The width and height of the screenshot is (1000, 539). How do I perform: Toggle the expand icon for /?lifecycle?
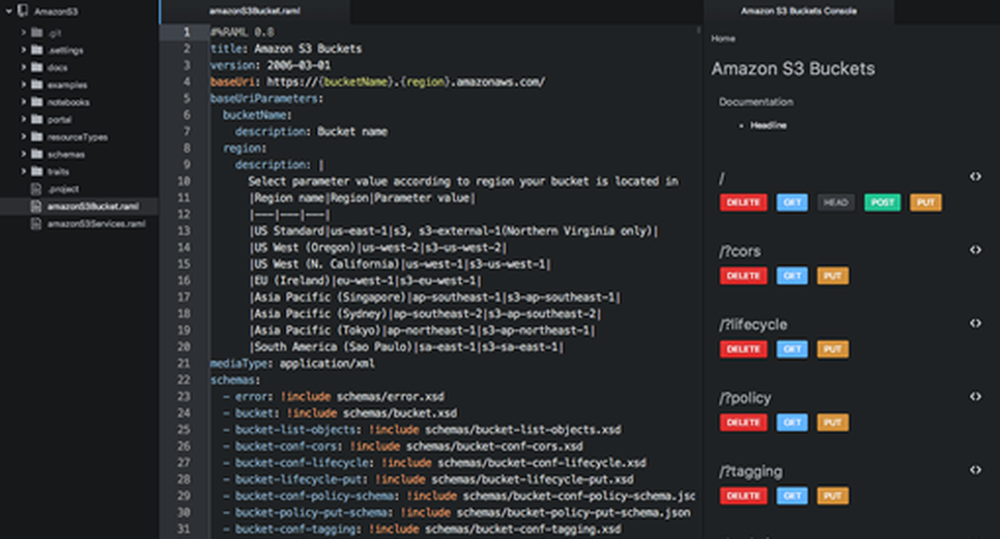click(976, 323)
